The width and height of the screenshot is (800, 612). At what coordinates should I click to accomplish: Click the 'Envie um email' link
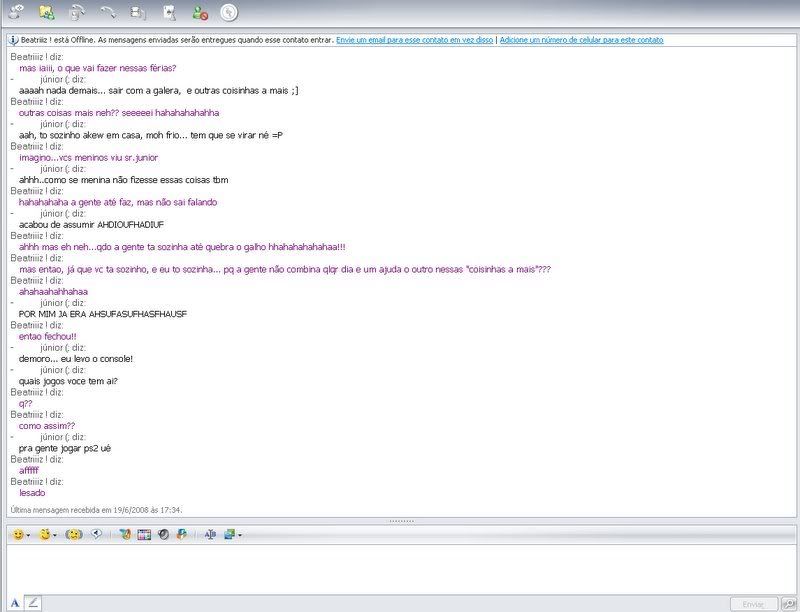point(414,40)
